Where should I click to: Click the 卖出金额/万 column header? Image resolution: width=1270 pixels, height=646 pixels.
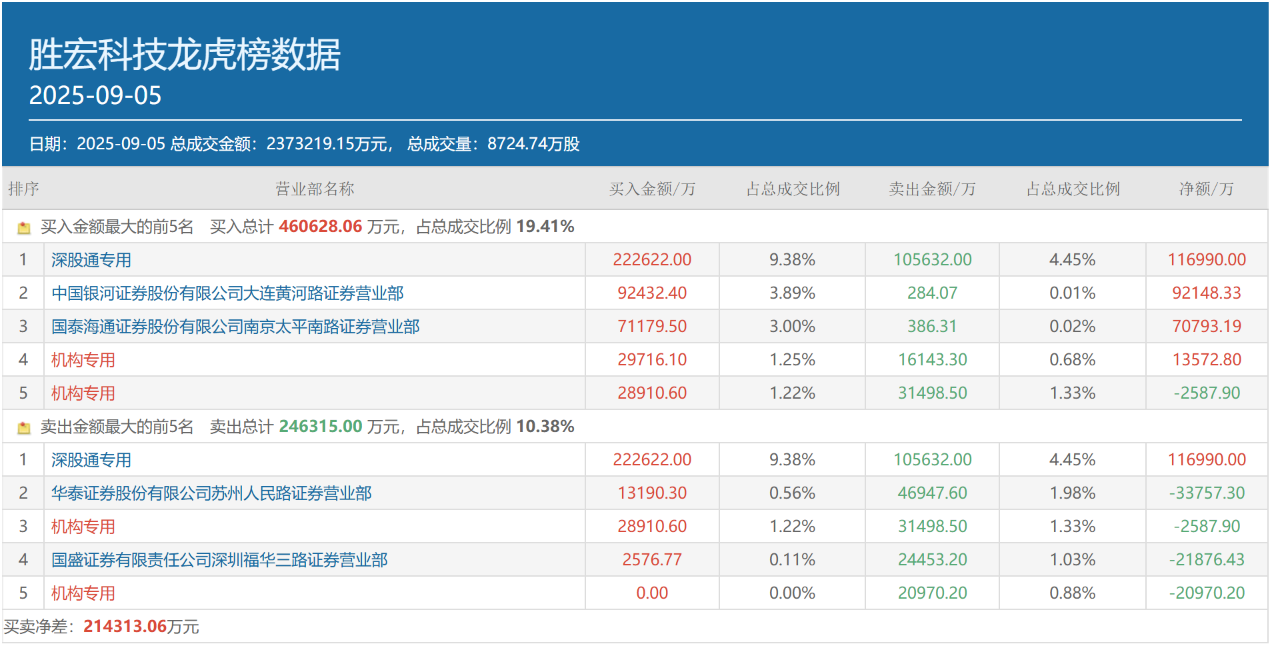pyautogui.click(x=932, y=189)
